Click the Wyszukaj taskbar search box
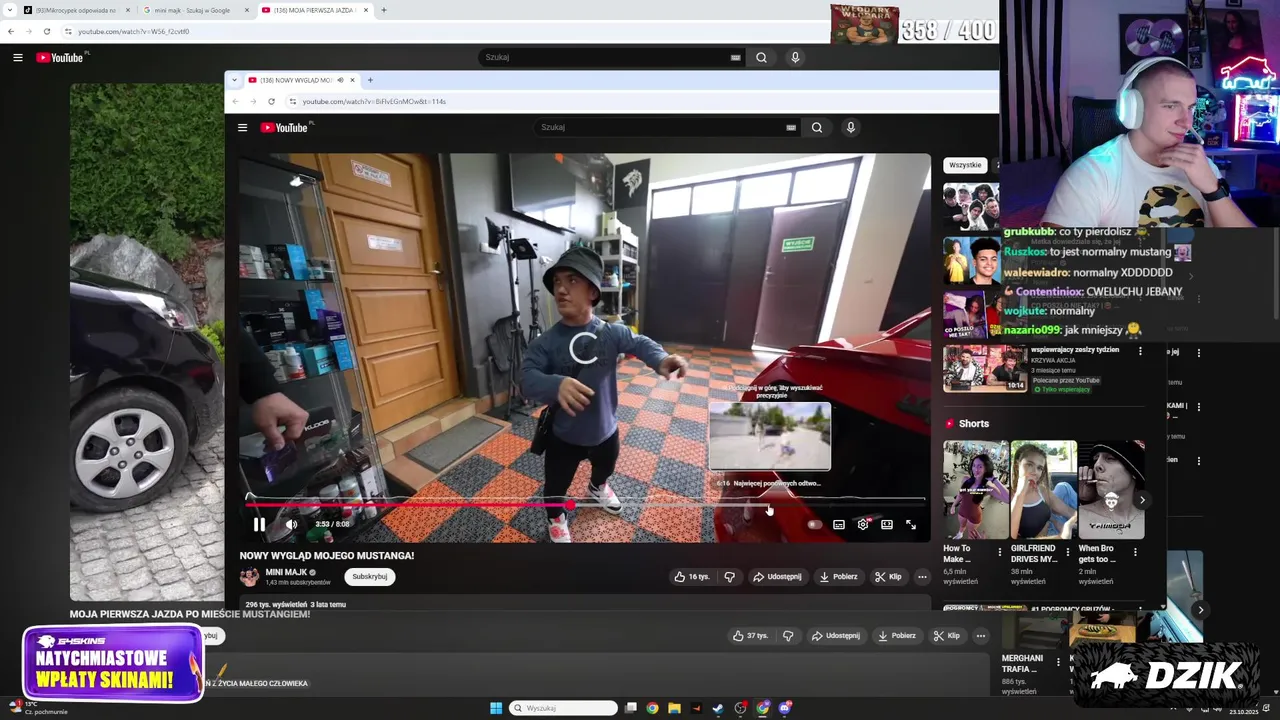This screenshot has height=720, width=1280. (x=563, y=708)
